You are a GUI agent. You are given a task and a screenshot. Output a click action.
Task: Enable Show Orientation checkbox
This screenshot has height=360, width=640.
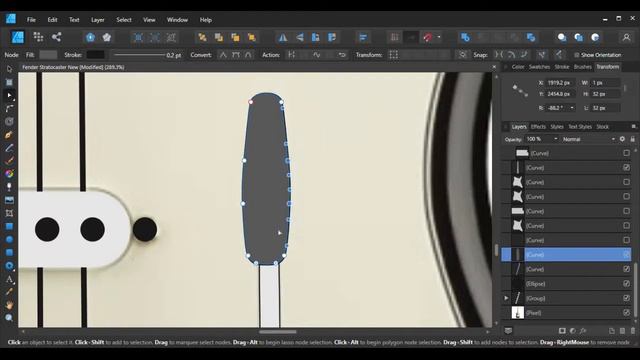click(x=576, y=55)
